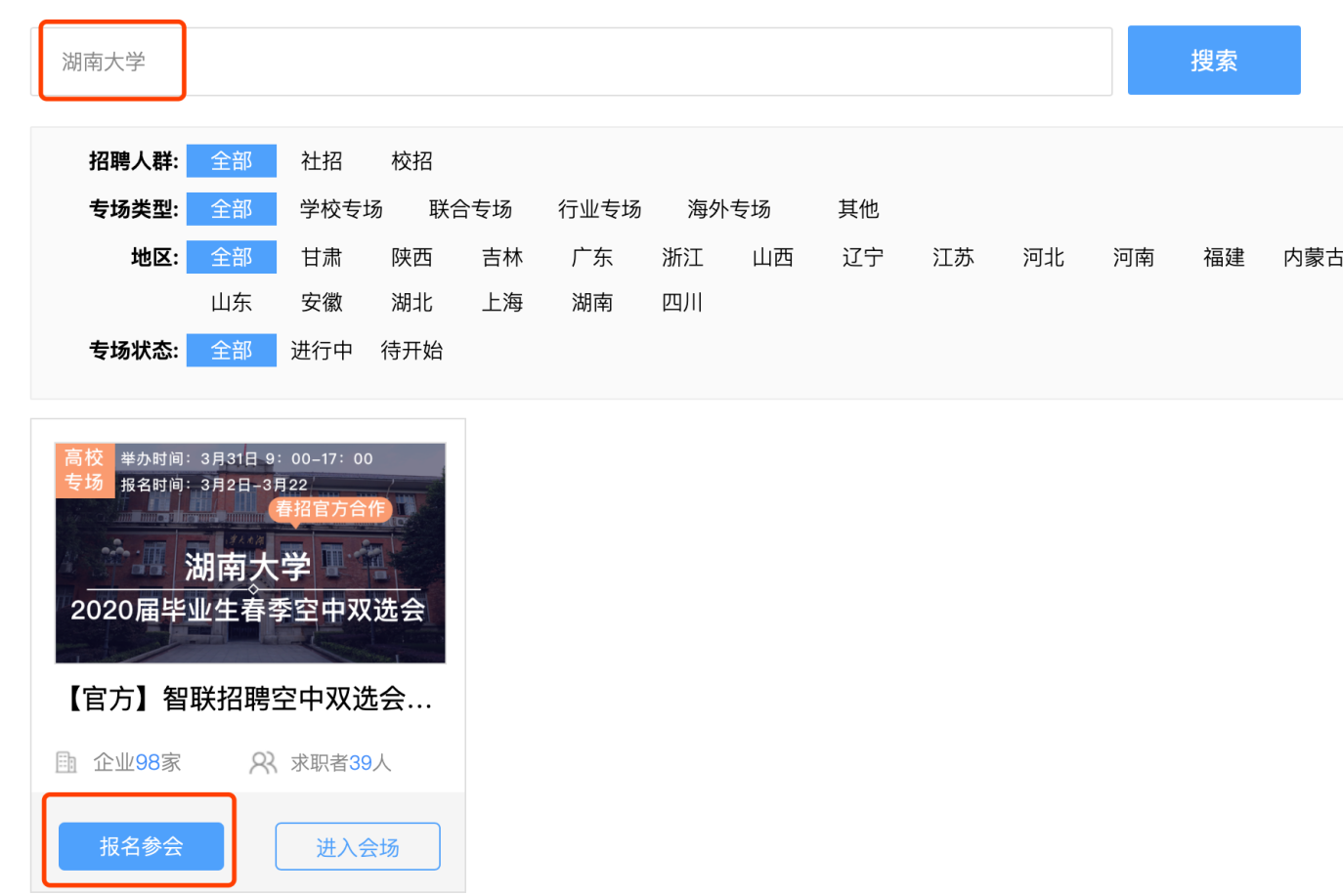This screenshot has height=896, width=1343.
Task: Click the people icon beside 求职者39人
Action: pos(263,762)
